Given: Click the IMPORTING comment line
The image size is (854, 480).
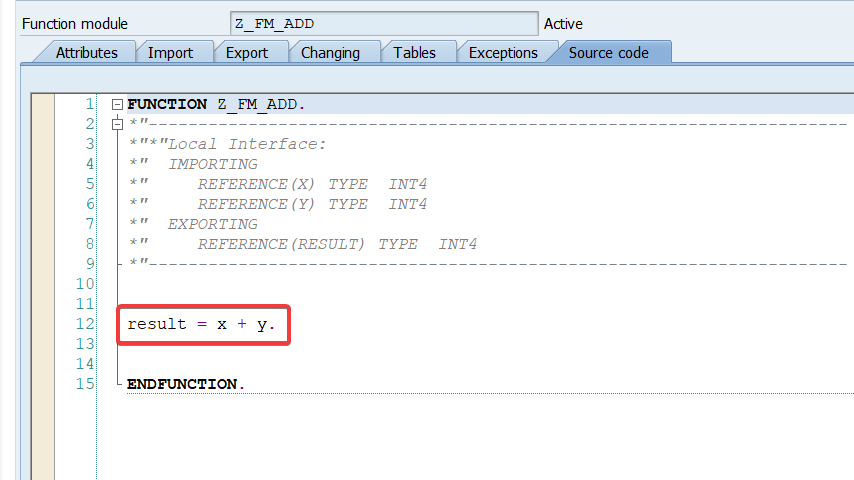Looking at the screenshot, I should pyautogui.click(x=193, y=164).
